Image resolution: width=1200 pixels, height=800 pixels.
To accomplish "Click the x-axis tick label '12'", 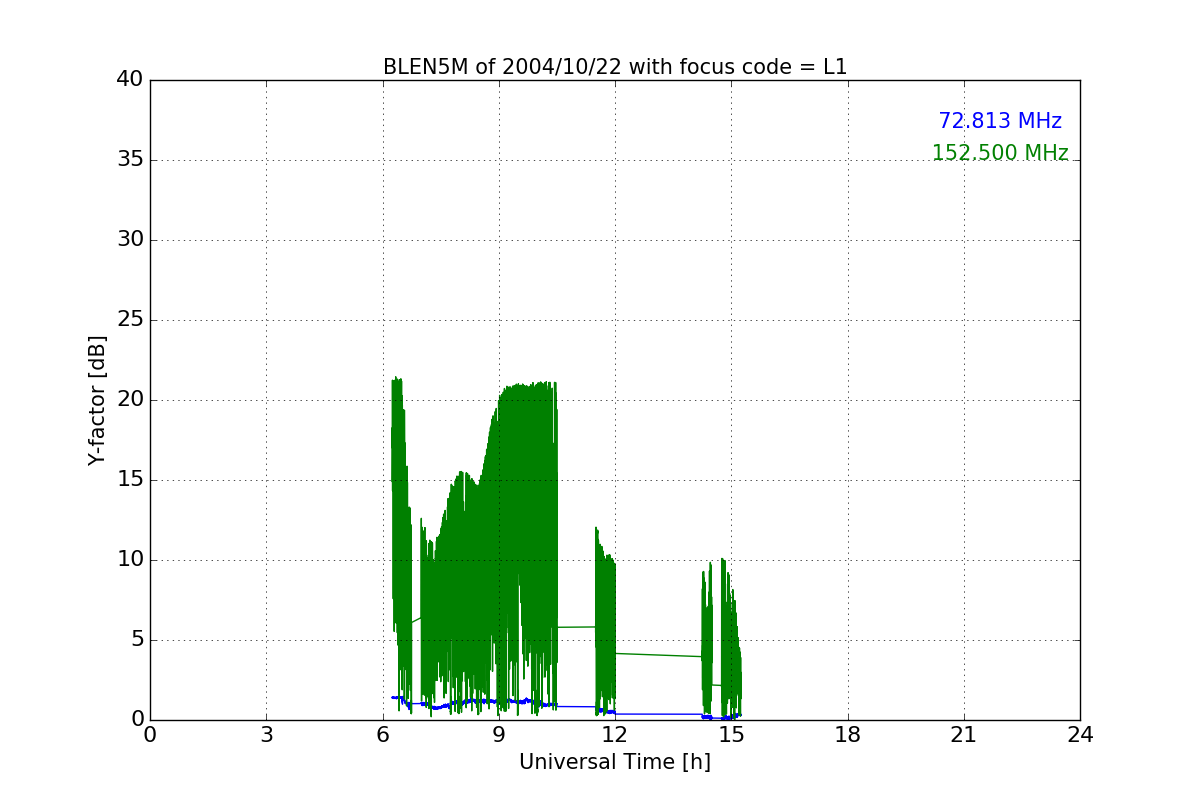I will (615, 735).
